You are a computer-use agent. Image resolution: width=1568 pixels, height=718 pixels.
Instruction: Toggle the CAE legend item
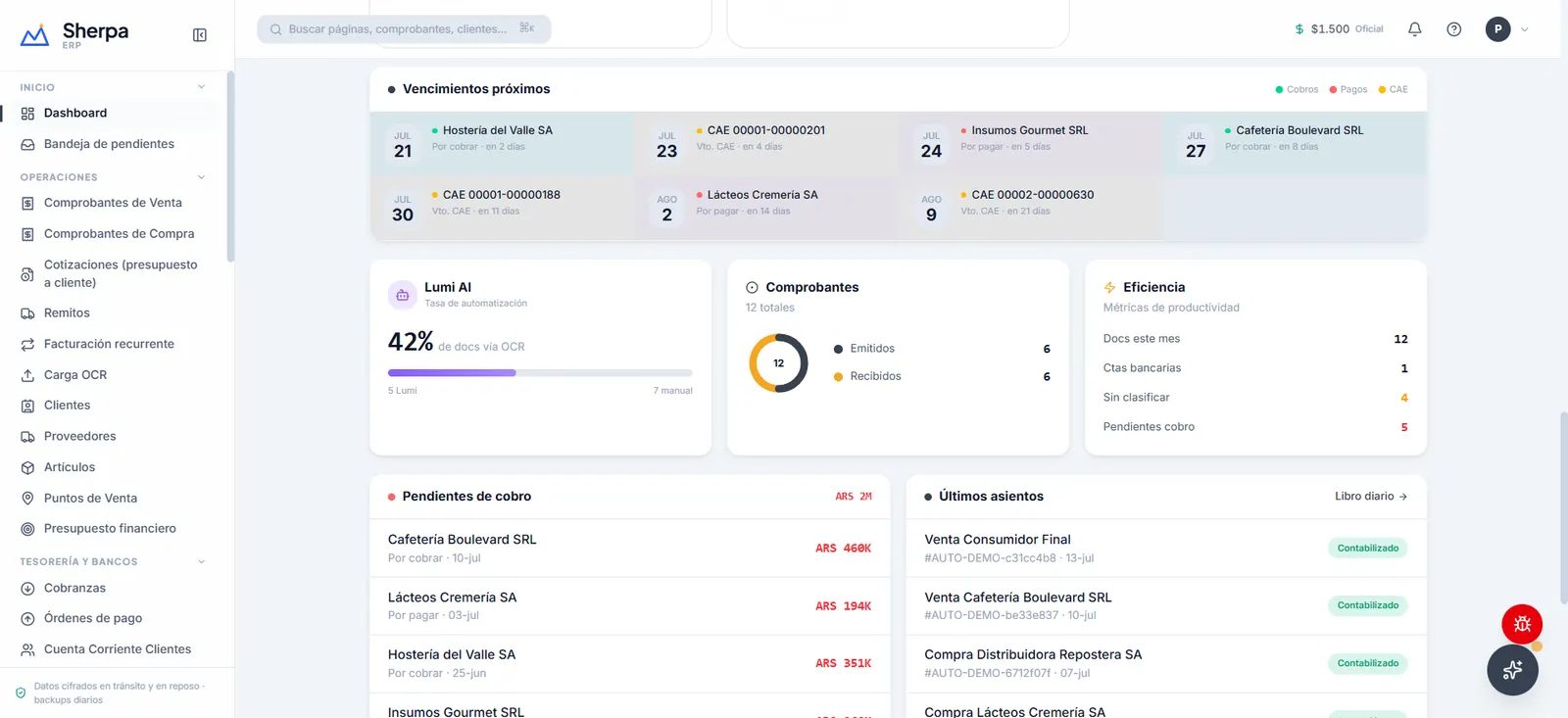(1393, 89)
